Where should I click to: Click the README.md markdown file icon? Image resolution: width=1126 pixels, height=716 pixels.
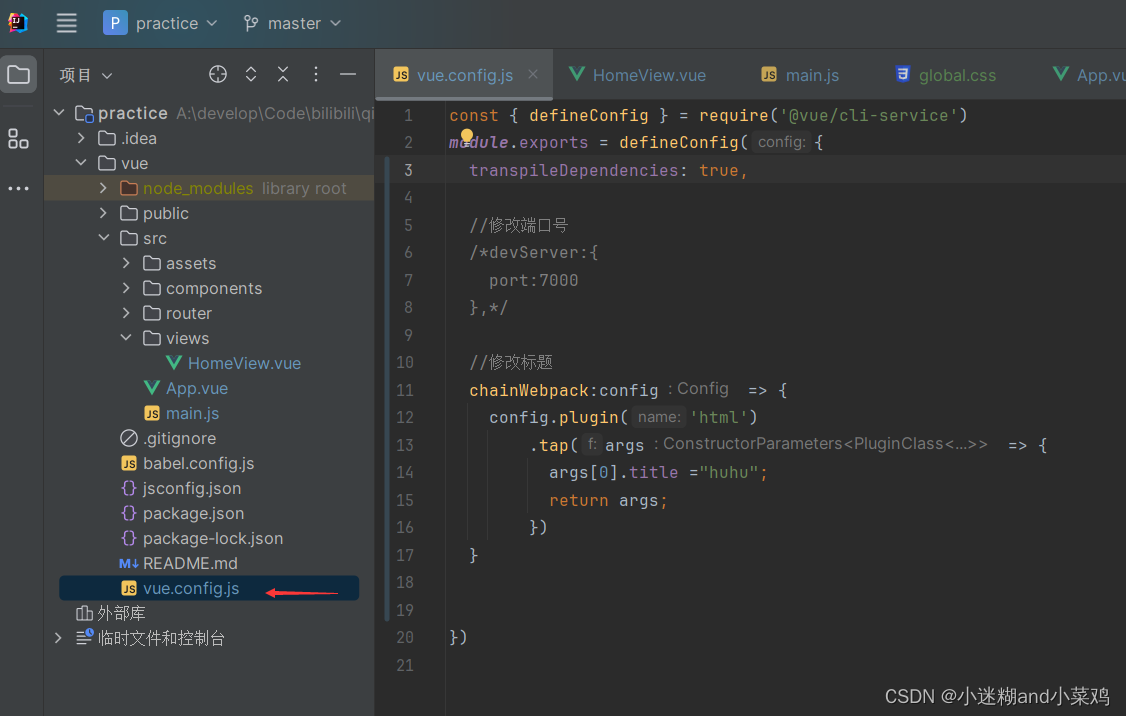click(129, 564)
